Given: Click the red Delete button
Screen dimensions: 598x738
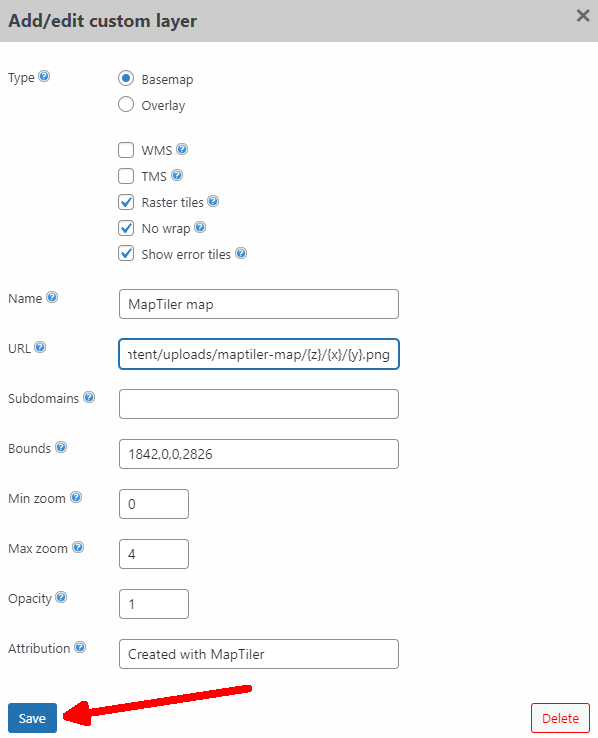Looking at the screenshot, I should tap(560, 718).
